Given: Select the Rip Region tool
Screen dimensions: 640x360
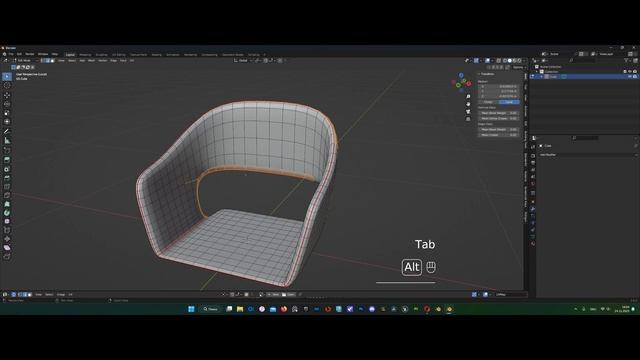Looking at the screenshot, I should tap(7, 256).
